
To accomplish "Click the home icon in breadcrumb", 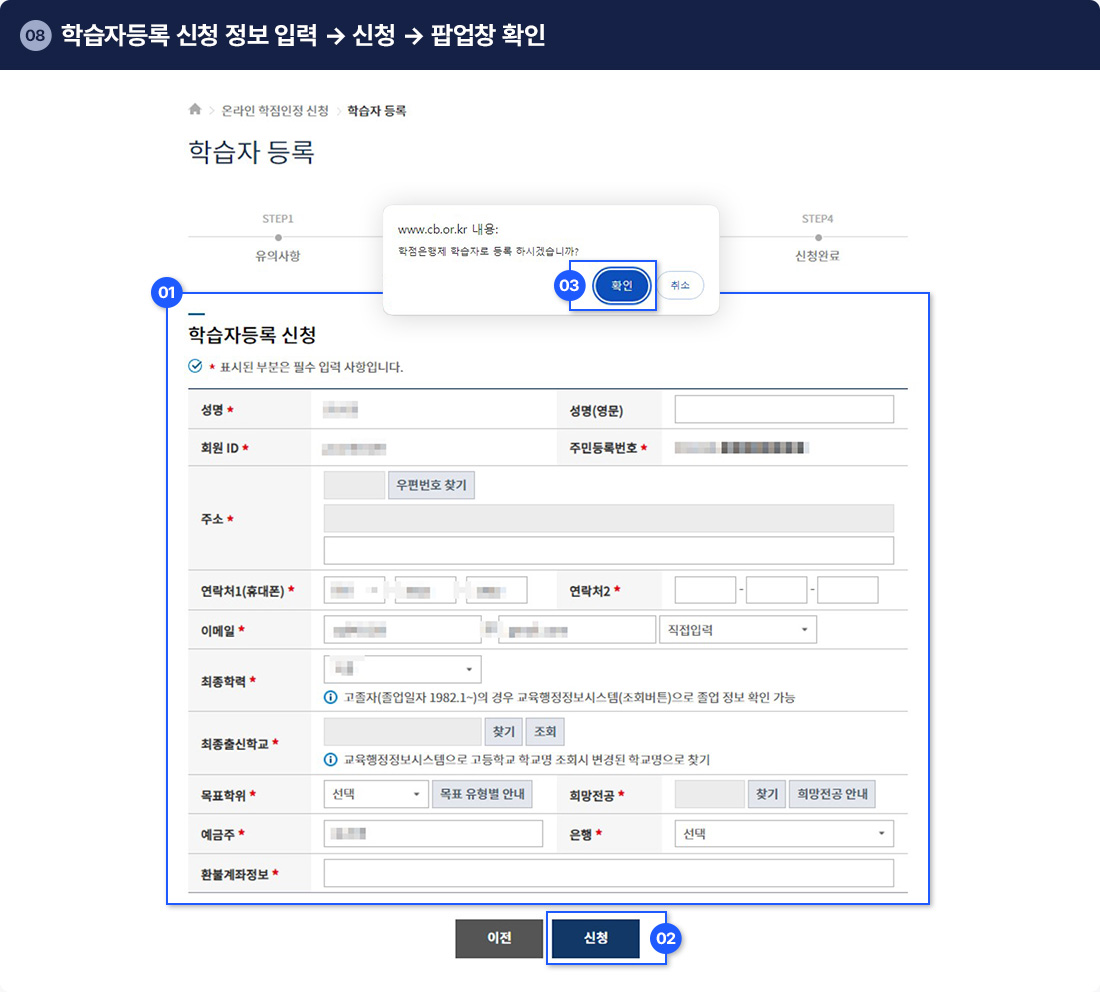I will (x=195, y=110).
